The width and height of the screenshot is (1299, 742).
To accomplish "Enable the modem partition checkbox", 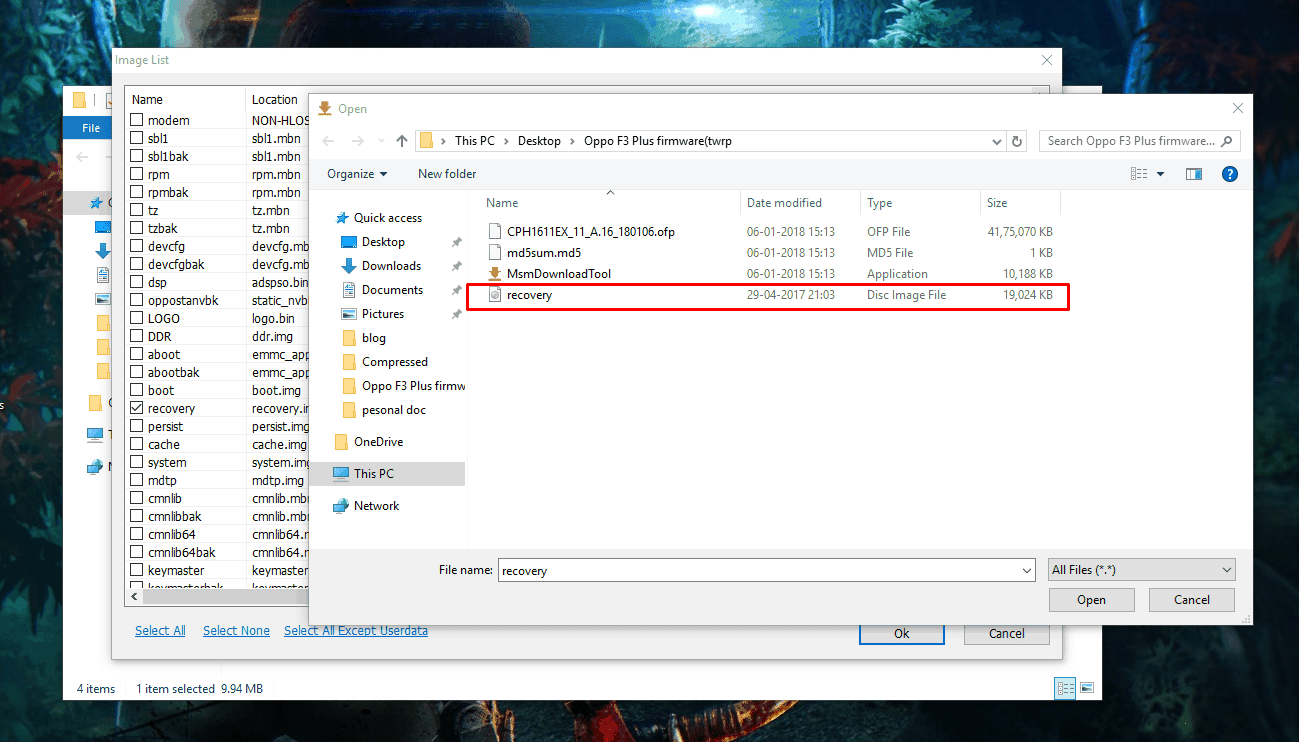I will pyautogui.click(x=137, y=120).
